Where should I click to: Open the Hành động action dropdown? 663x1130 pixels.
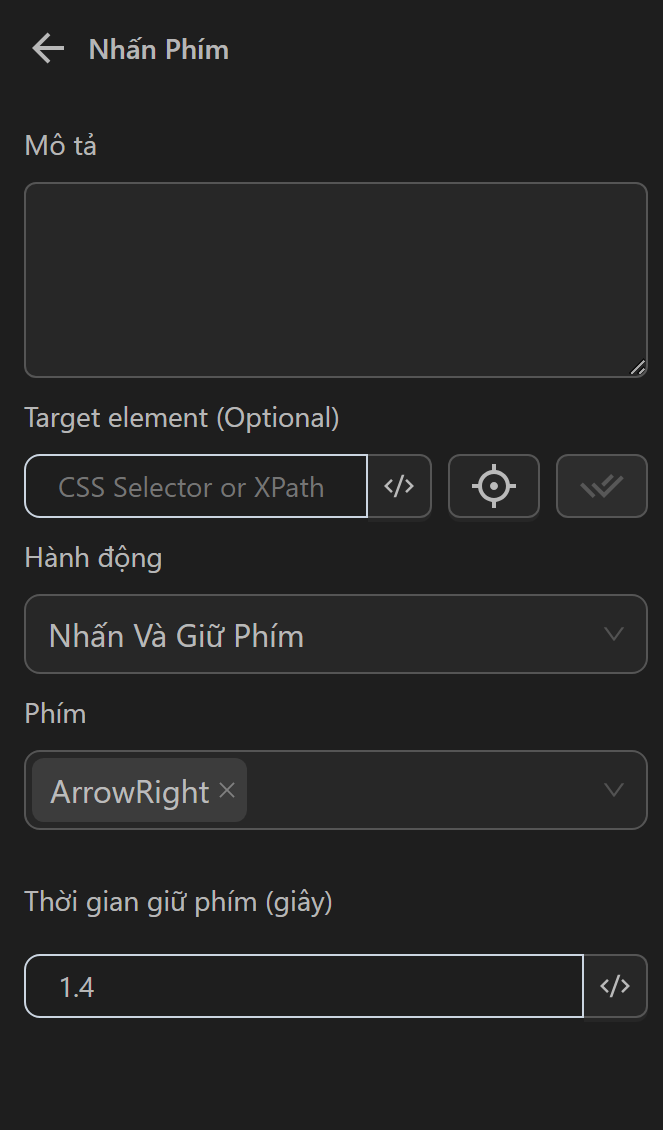pyautogui.click(x=320, y=635)
